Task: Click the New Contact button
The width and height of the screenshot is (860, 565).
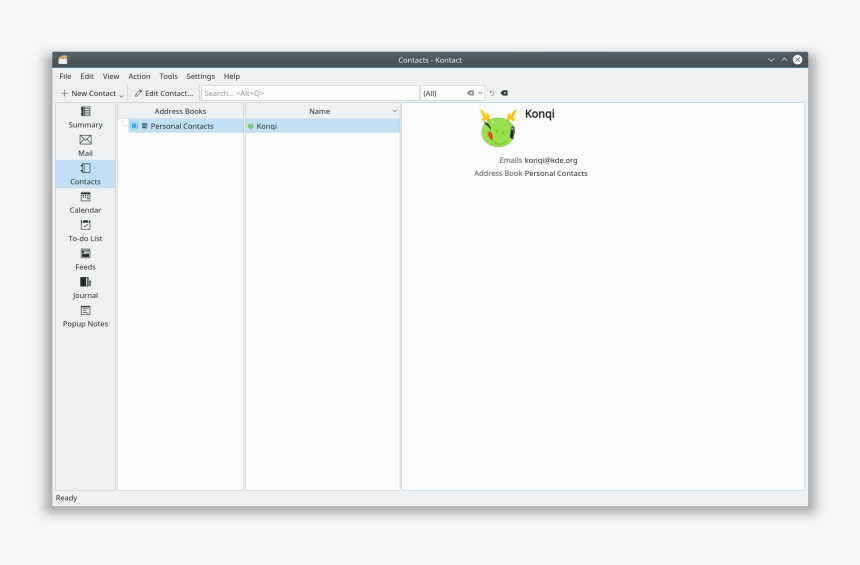Action: pos(88,93)
